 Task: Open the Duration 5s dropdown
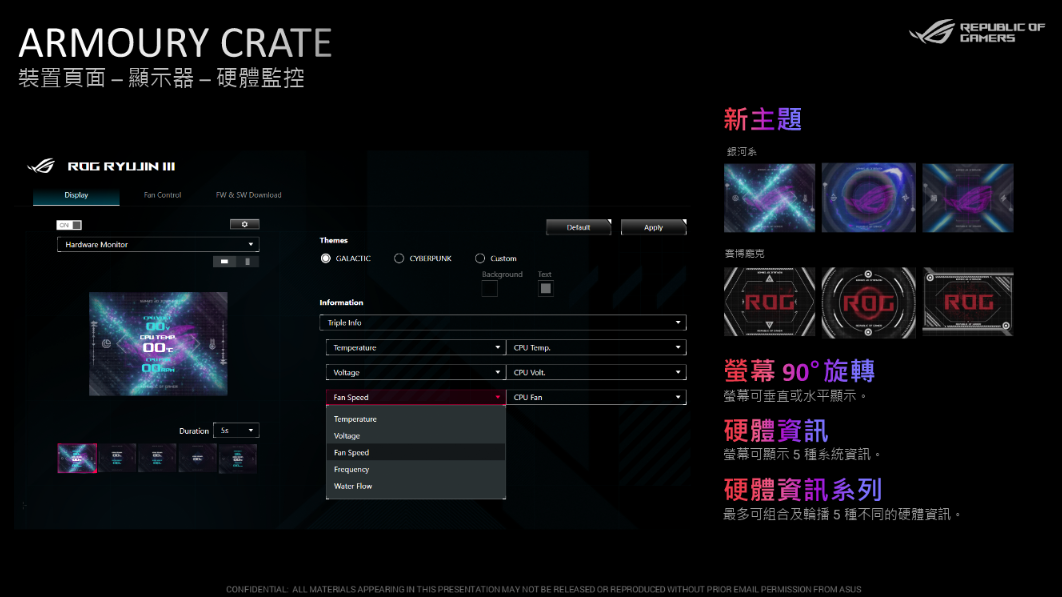point(236,430)
